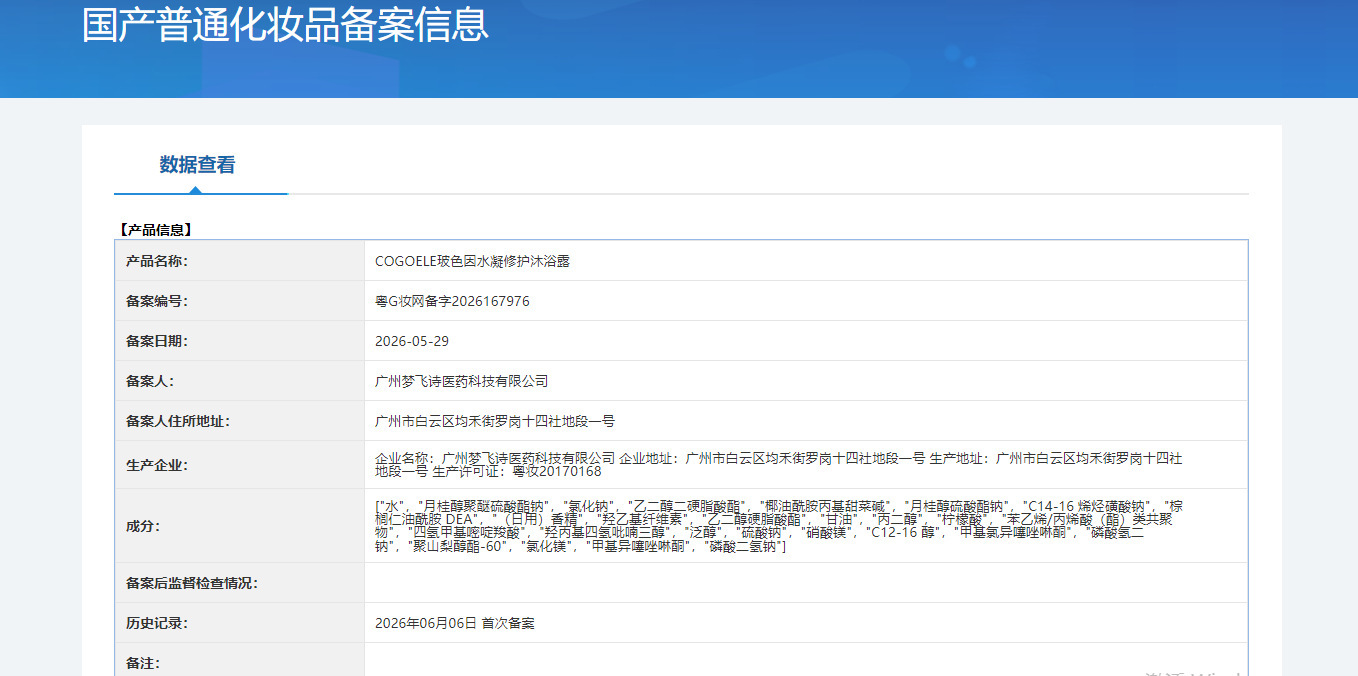Open the 数据查看 tab
Screen dimensions: 1358x676
[197, 165]
